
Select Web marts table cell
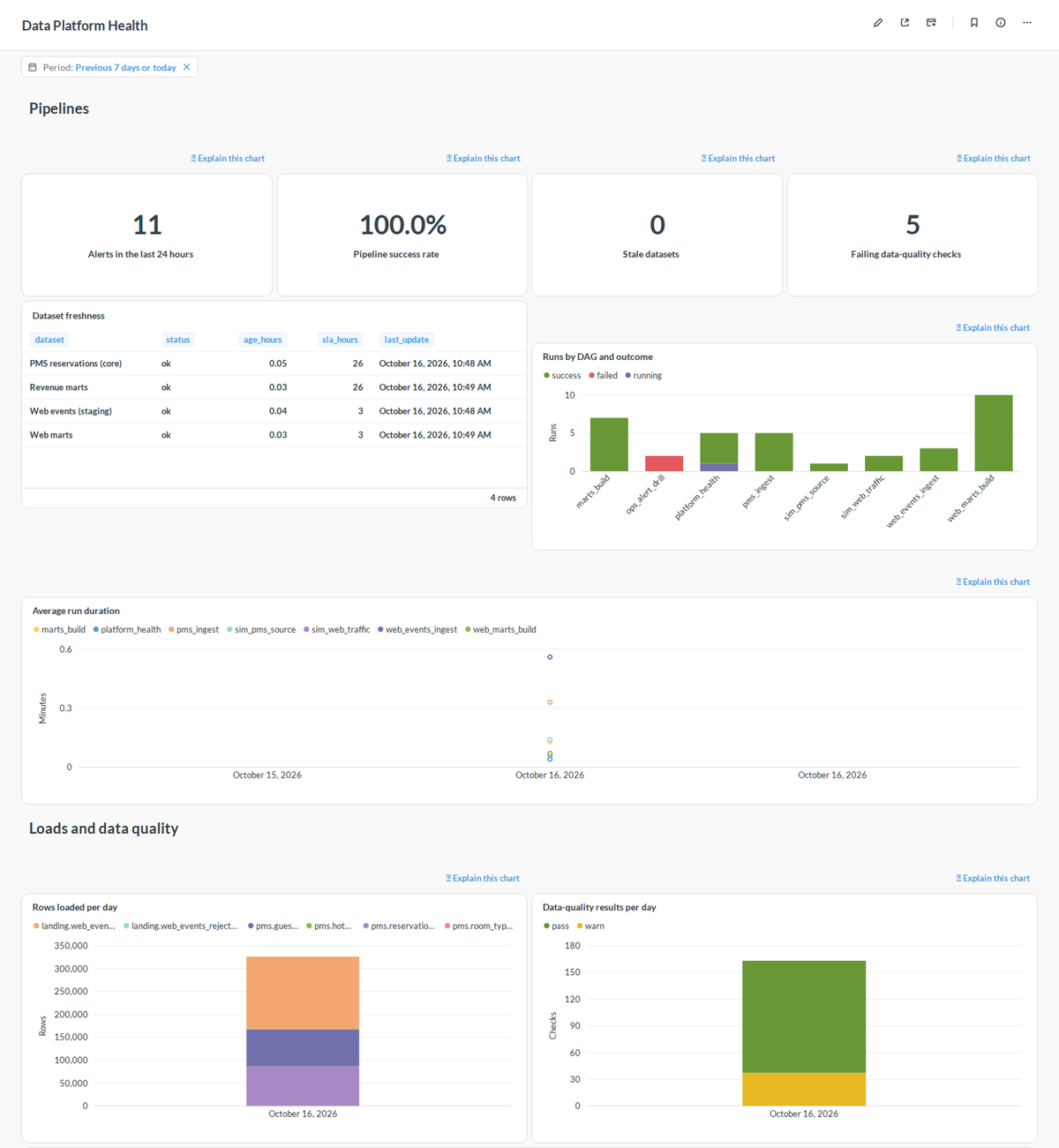coord(51,435)
